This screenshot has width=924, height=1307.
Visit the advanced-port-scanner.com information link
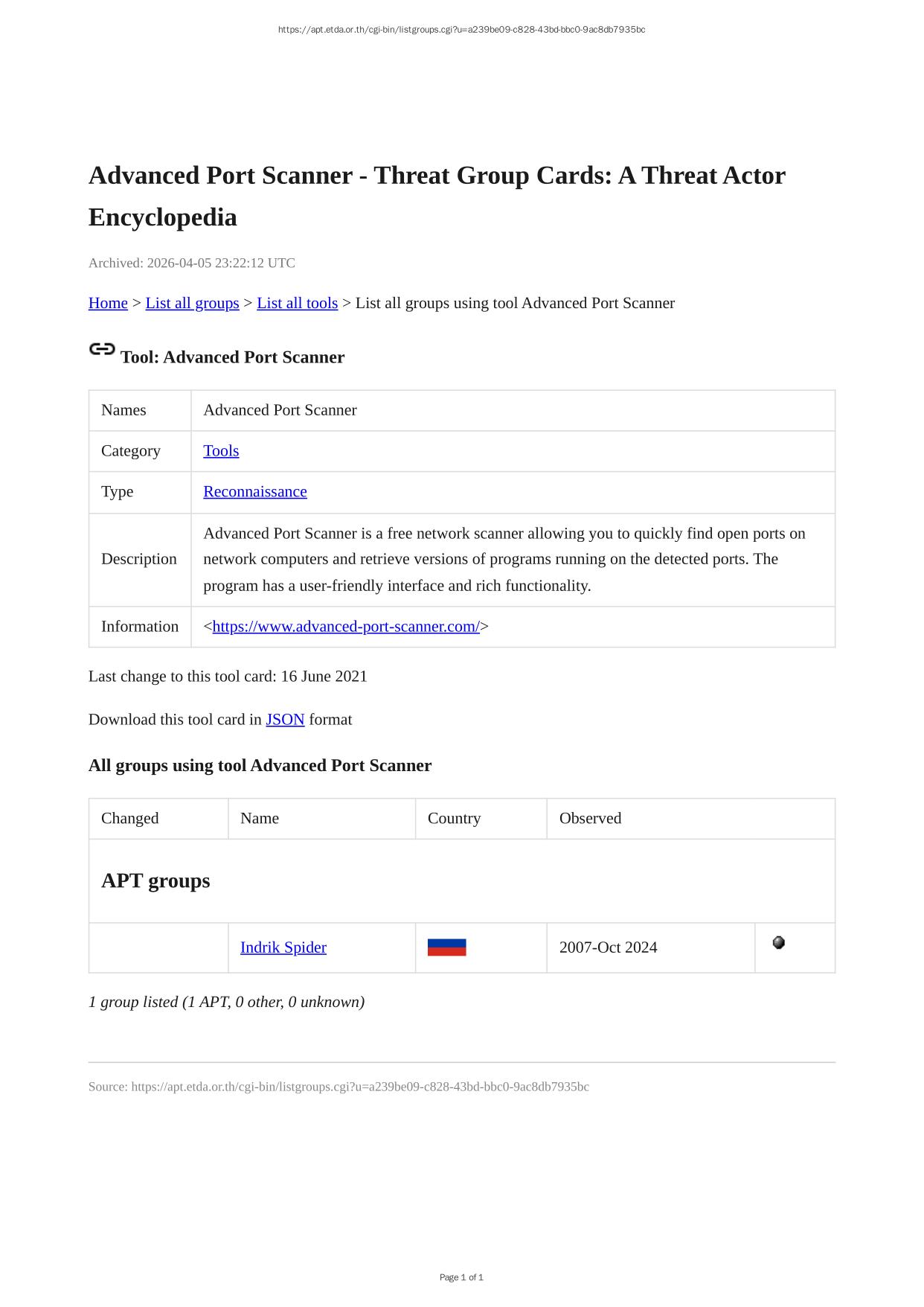pos(346,627)
